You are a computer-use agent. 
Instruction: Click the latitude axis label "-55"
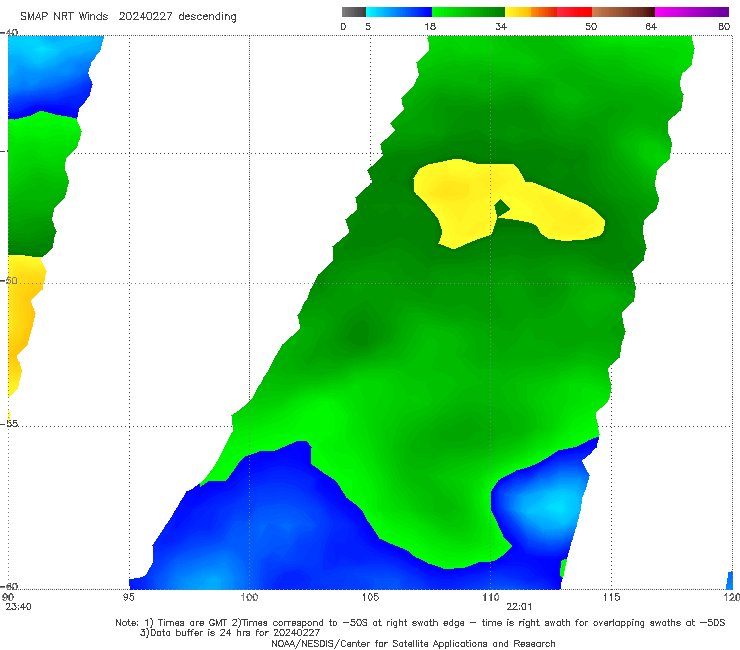click(9, 423)
